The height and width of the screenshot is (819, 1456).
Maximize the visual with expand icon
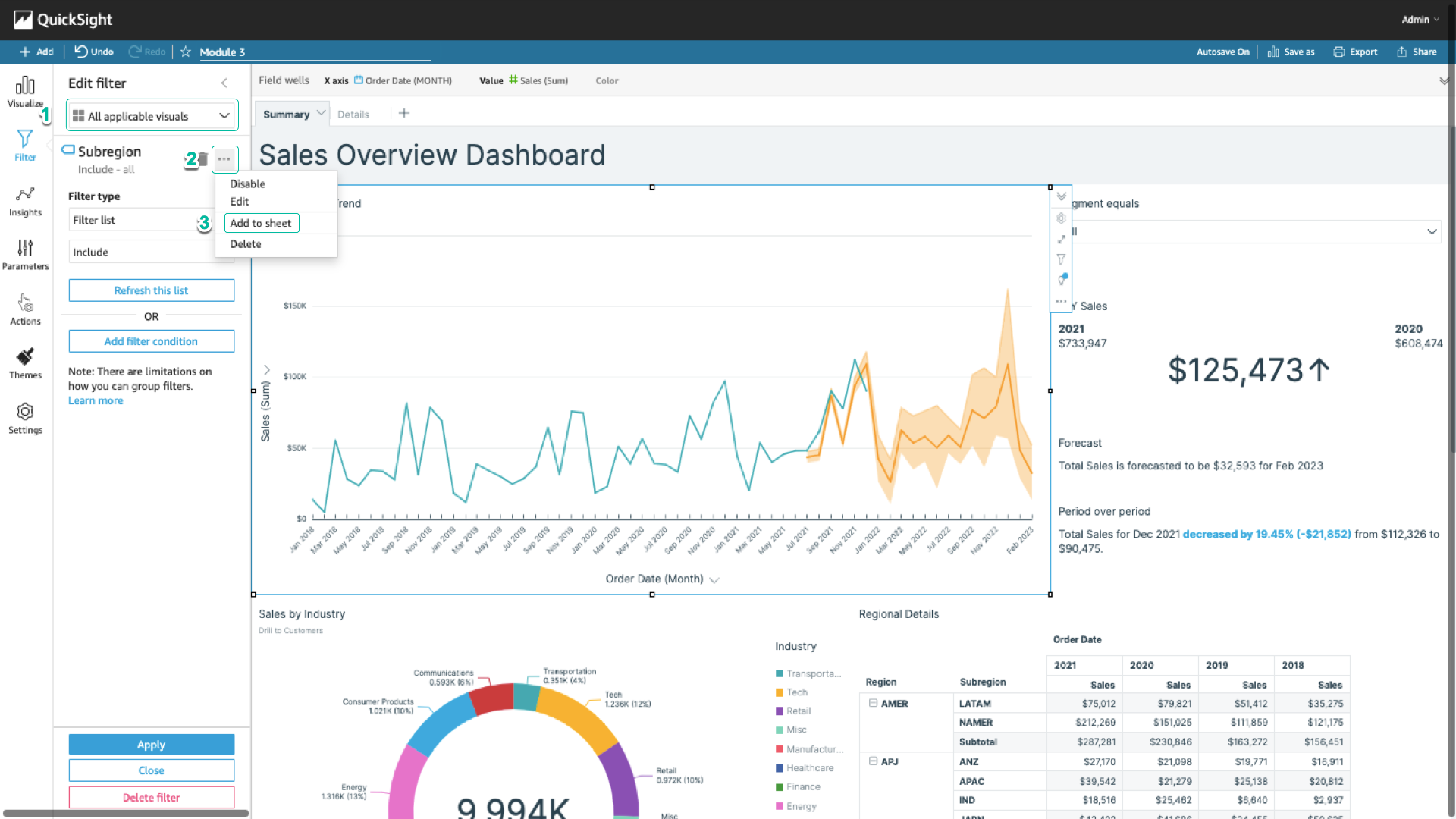coord(1061,239)
